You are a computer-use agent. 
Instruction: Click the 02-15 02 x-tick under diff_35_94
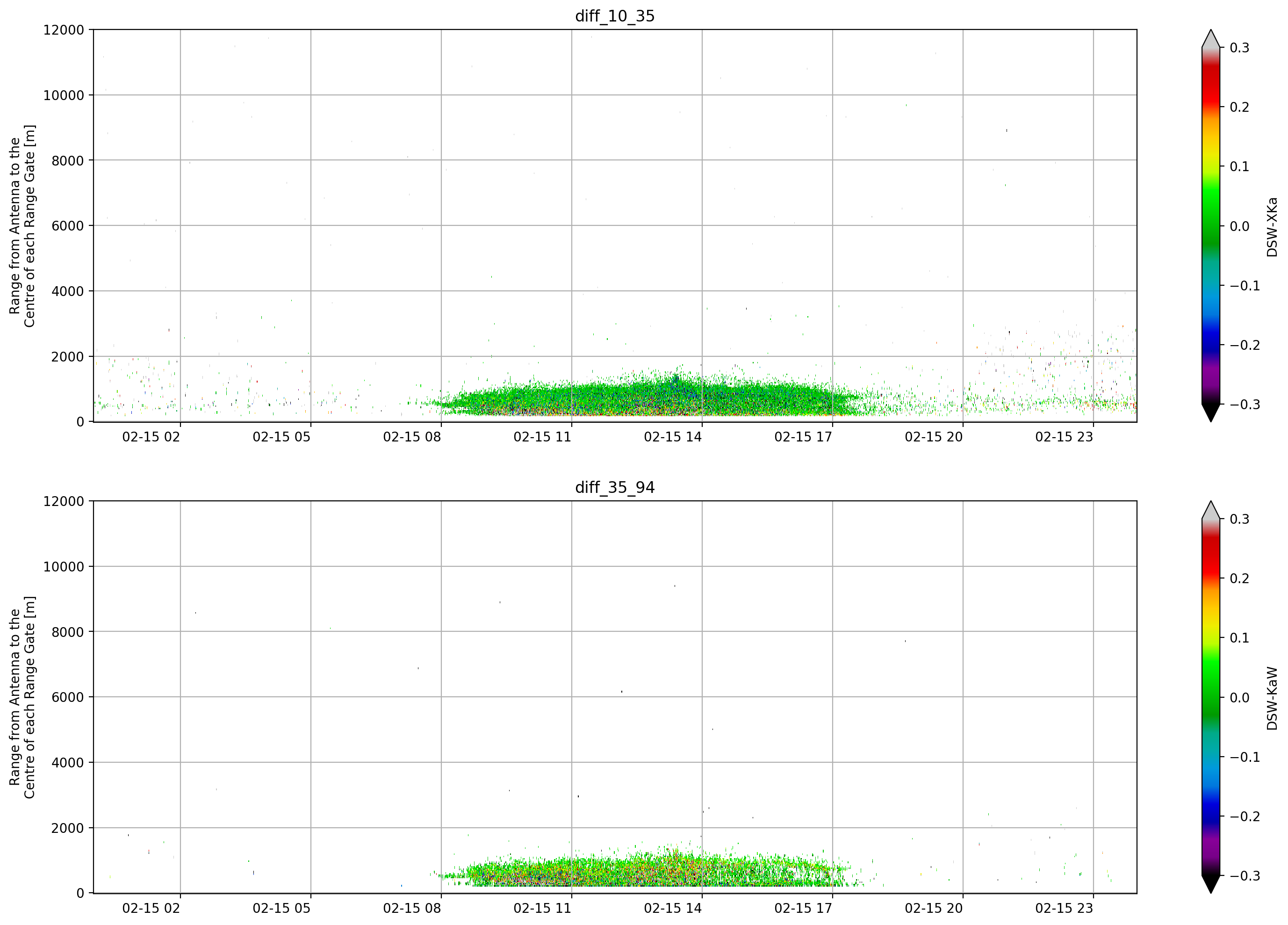151,909
